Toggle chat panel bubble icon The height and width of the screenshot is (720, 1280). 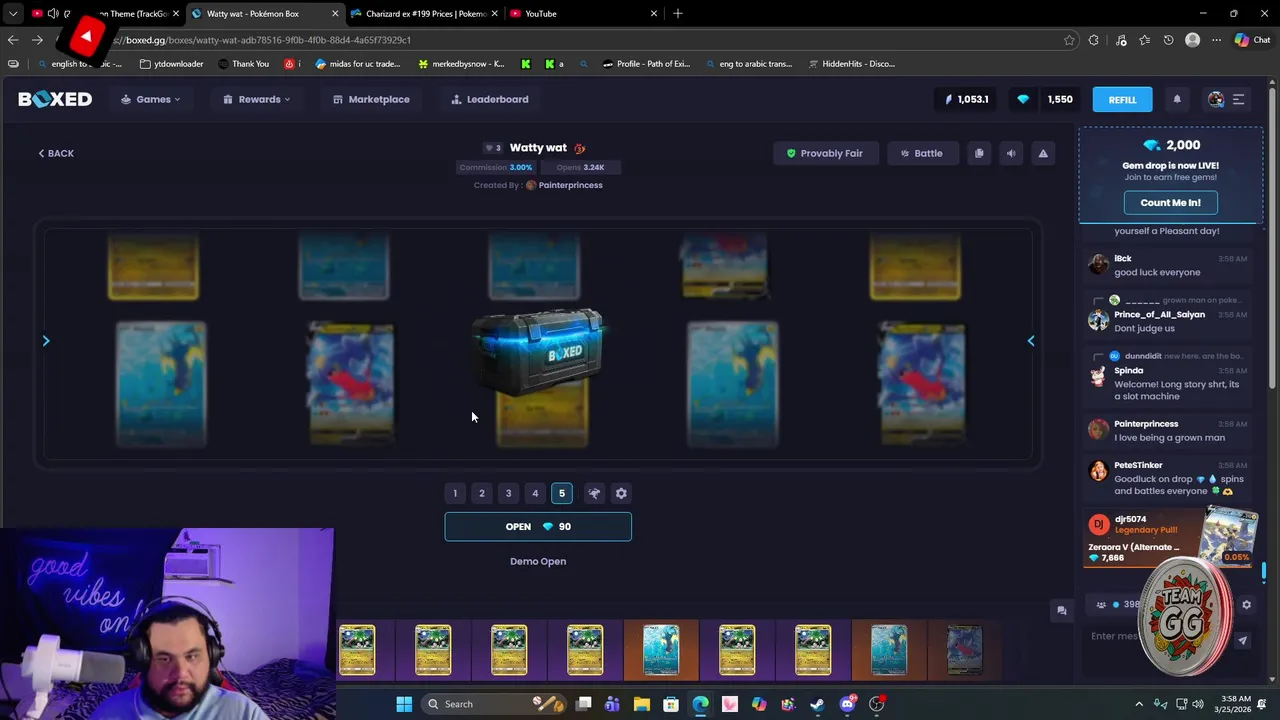(x=1062, y=611)
